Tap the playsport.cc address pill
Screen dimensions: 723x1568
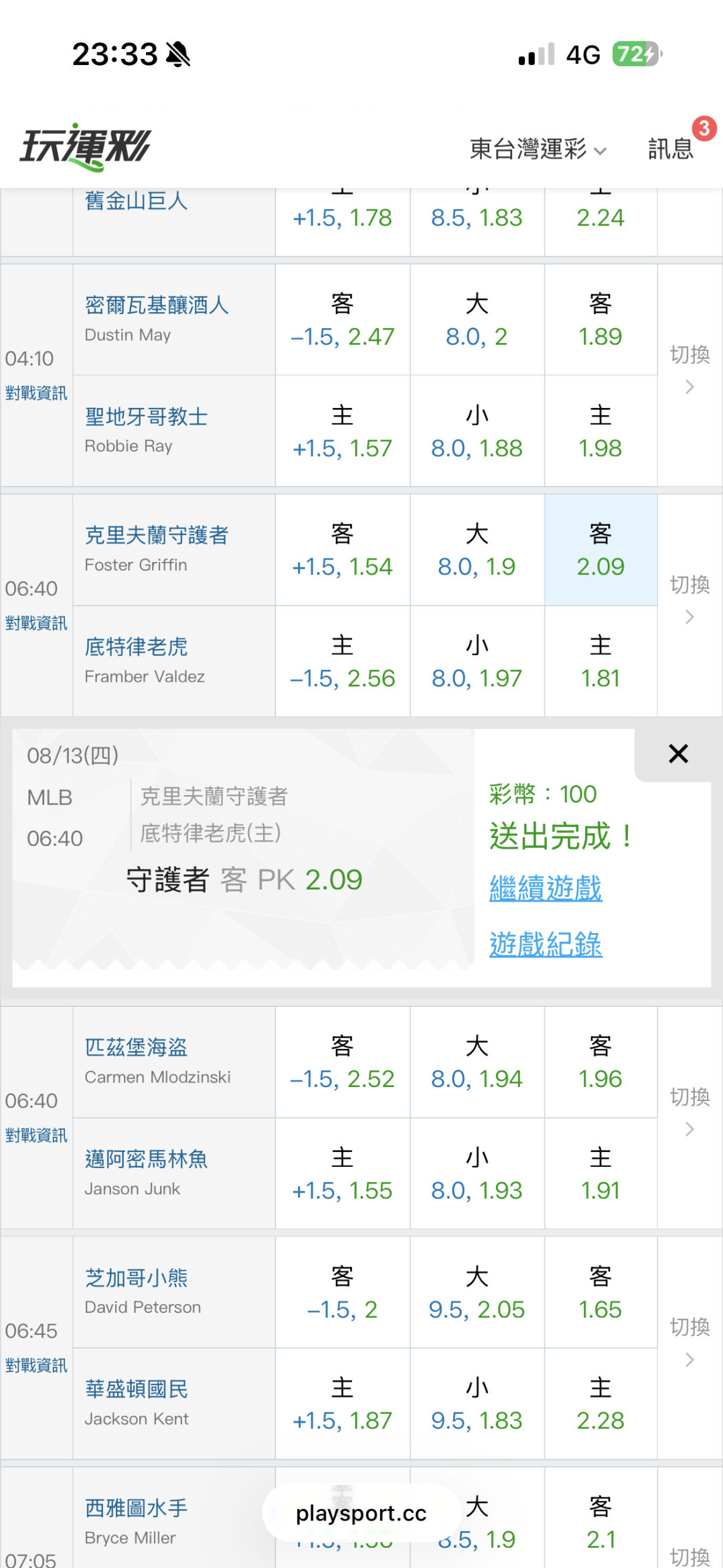point(361,1513)
